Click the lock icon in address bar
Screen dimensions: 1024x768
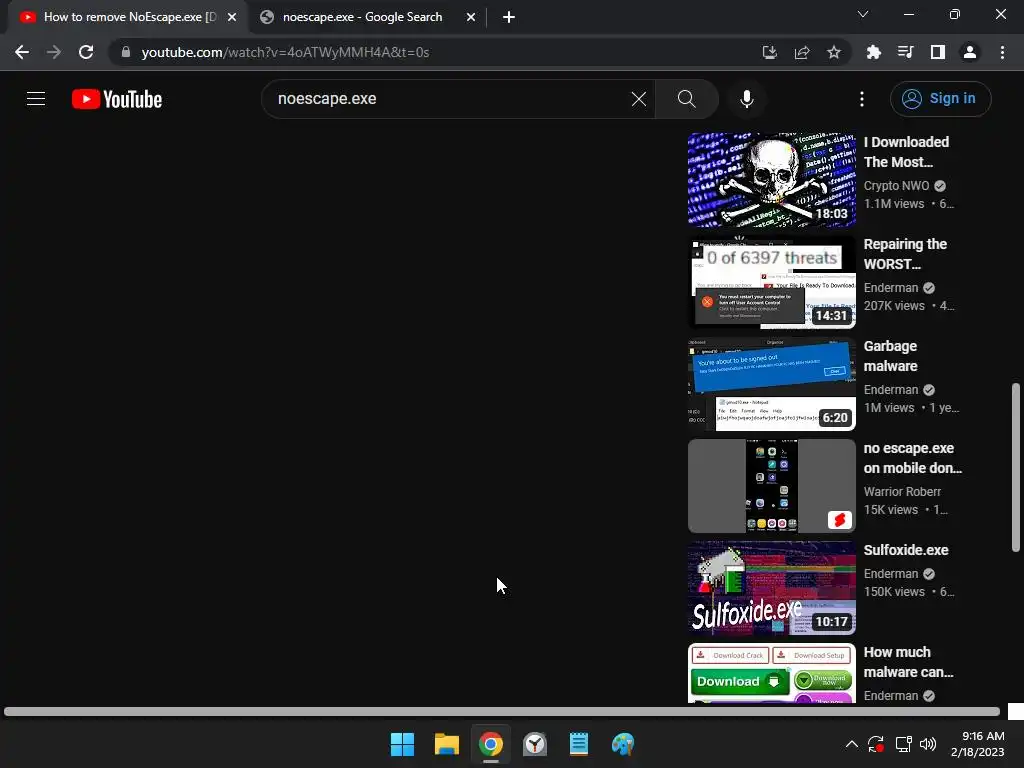pyautogui.click(x=125, y=52)
